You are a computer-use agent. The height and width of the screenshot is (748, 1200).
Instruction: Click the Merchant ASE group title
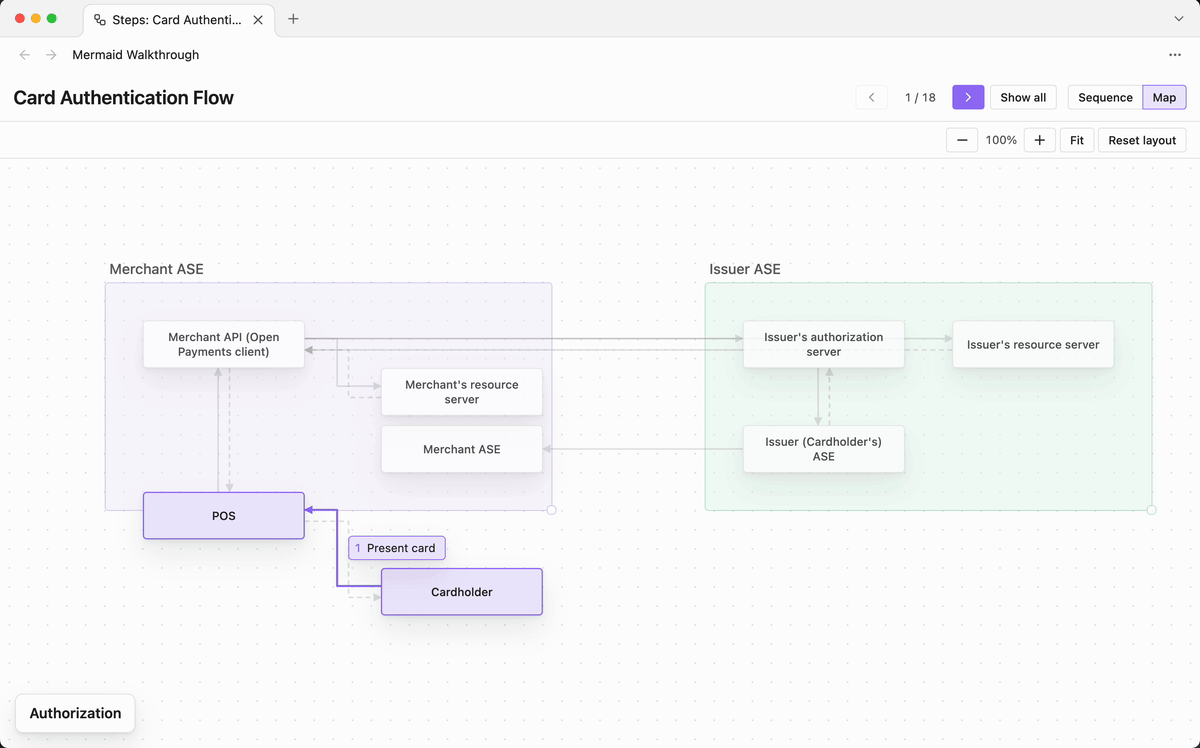[x=156, y=269]
